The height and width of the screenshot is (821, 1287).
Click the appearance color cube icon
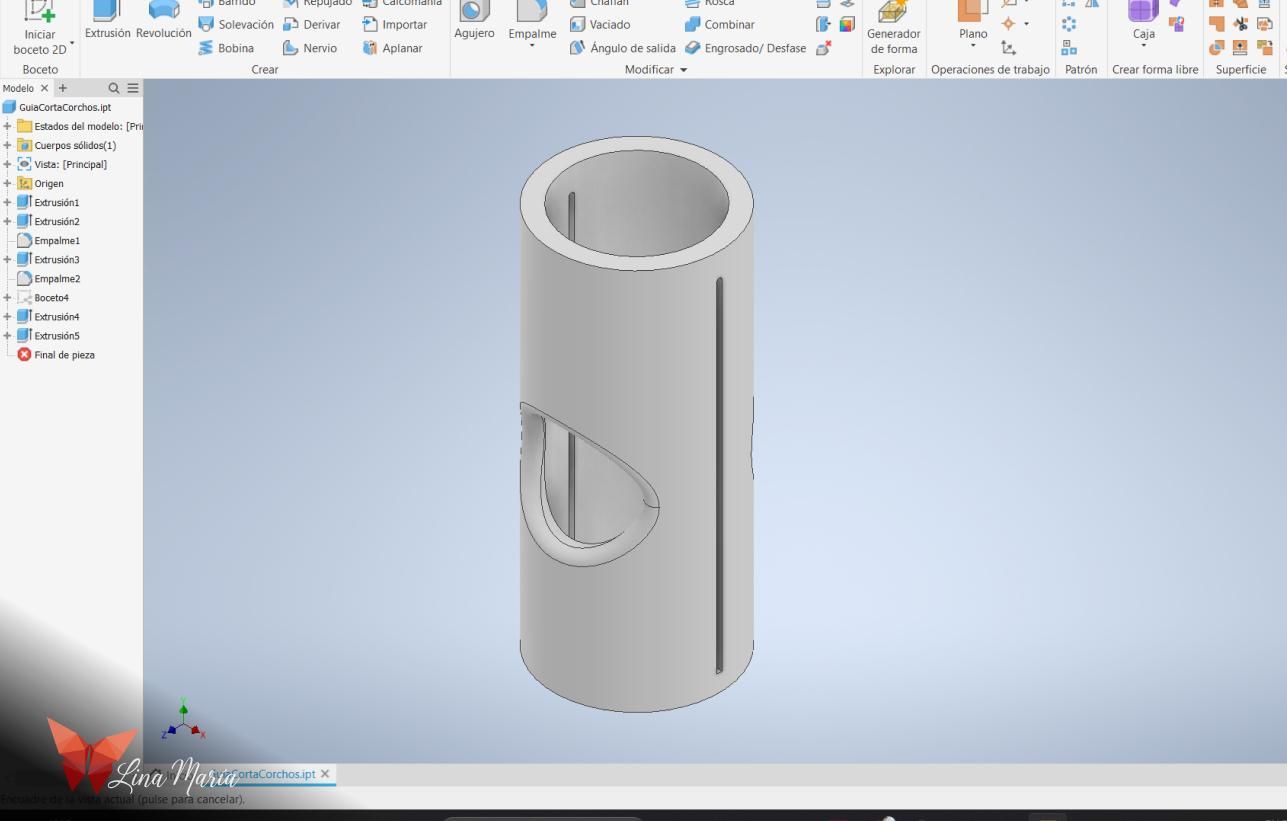point(847,24)
